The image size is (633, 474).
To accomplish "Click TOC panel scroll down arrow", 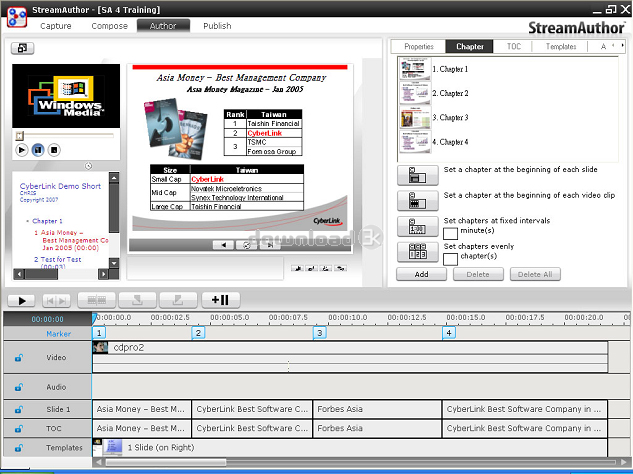I will click(x=114, y=263).
